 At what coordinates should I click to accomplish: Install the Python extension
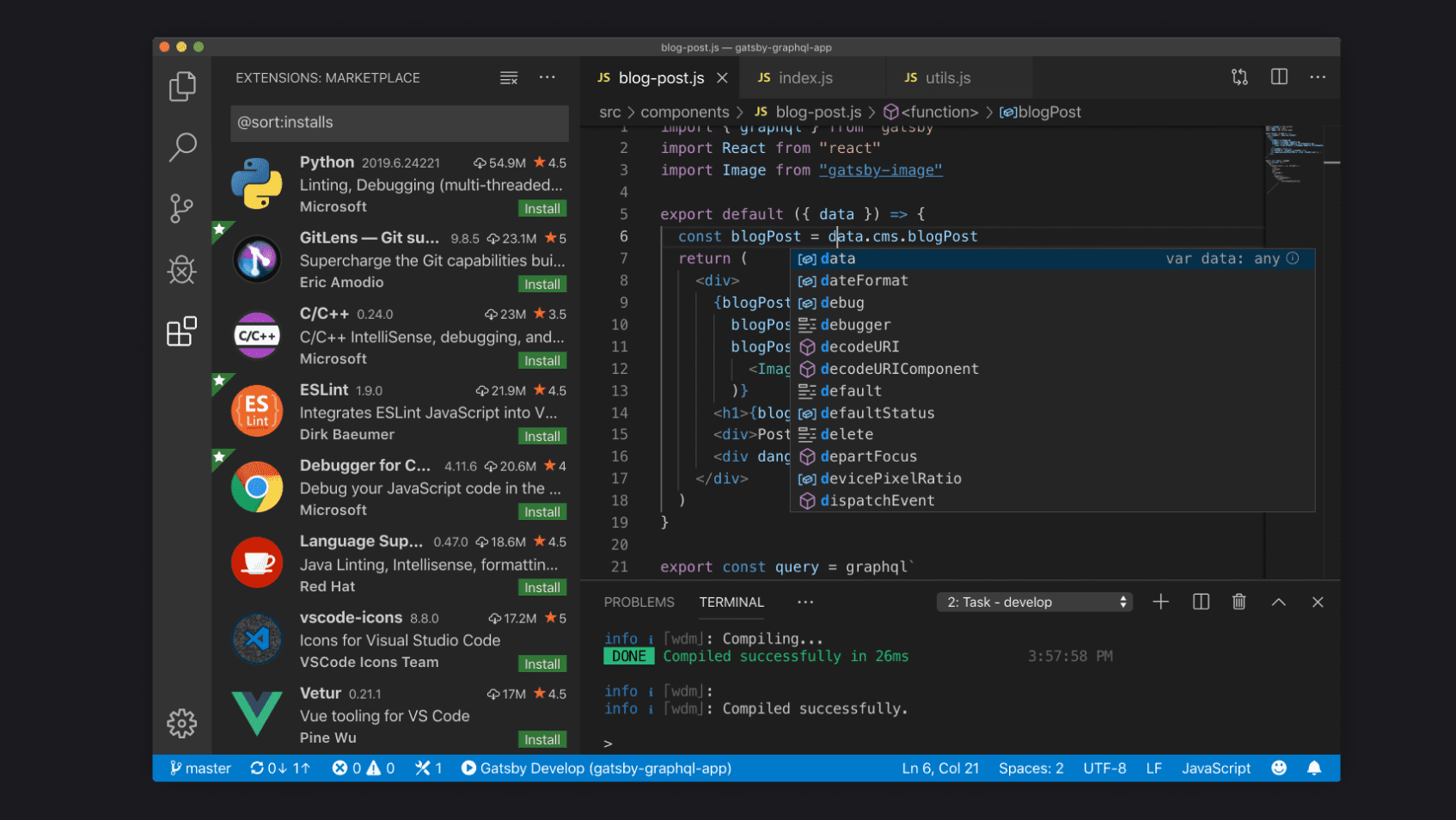click(x=542, y=209)
